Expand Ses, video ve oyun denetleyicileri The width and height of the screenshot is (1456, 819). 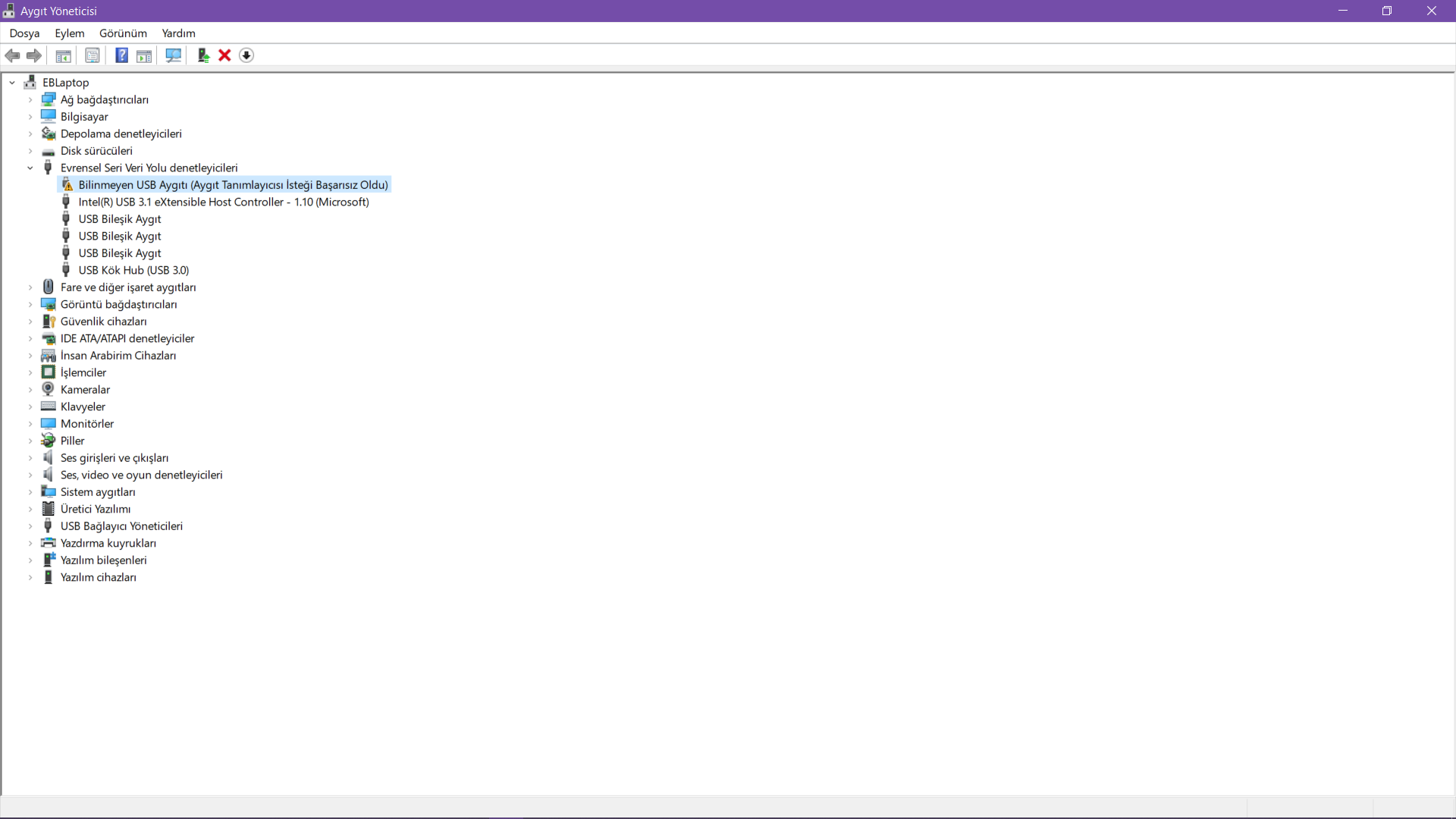tap(30, 475)
